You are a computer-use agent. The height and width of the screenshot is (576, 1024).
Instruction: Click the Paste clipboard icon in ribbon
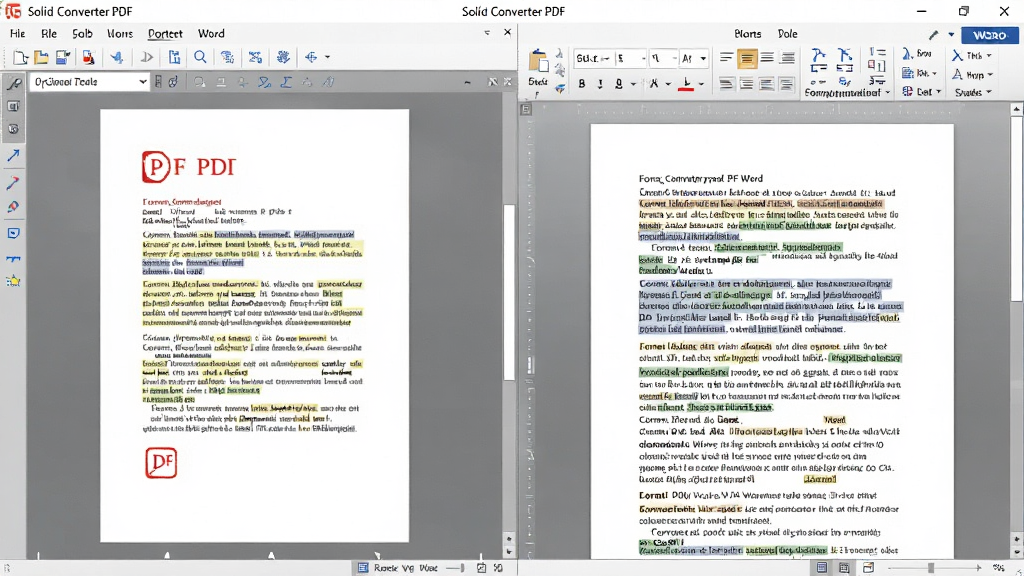click(x=538, y=61)
